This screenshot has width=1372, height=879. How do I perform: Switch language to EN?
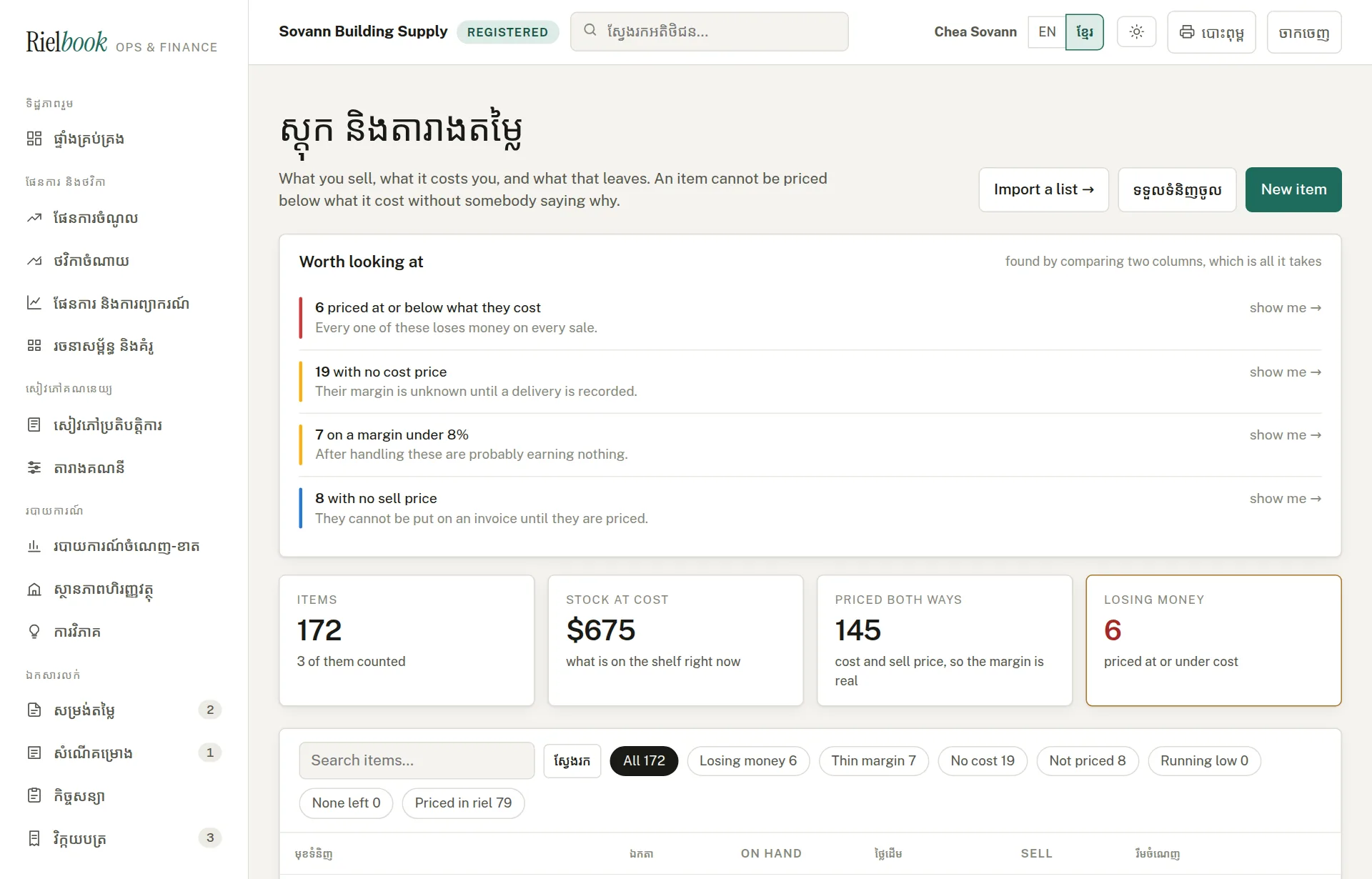pos(1047,32)
